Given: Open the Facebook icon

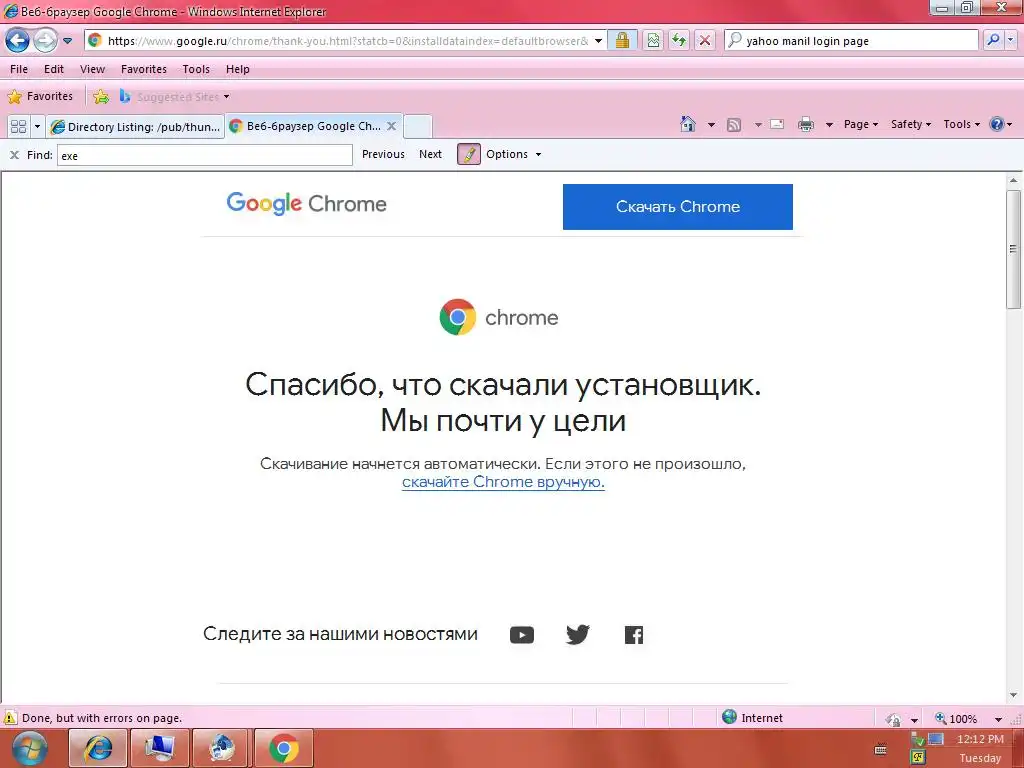Looking at the screenshot, I should [x=633, y=635].
